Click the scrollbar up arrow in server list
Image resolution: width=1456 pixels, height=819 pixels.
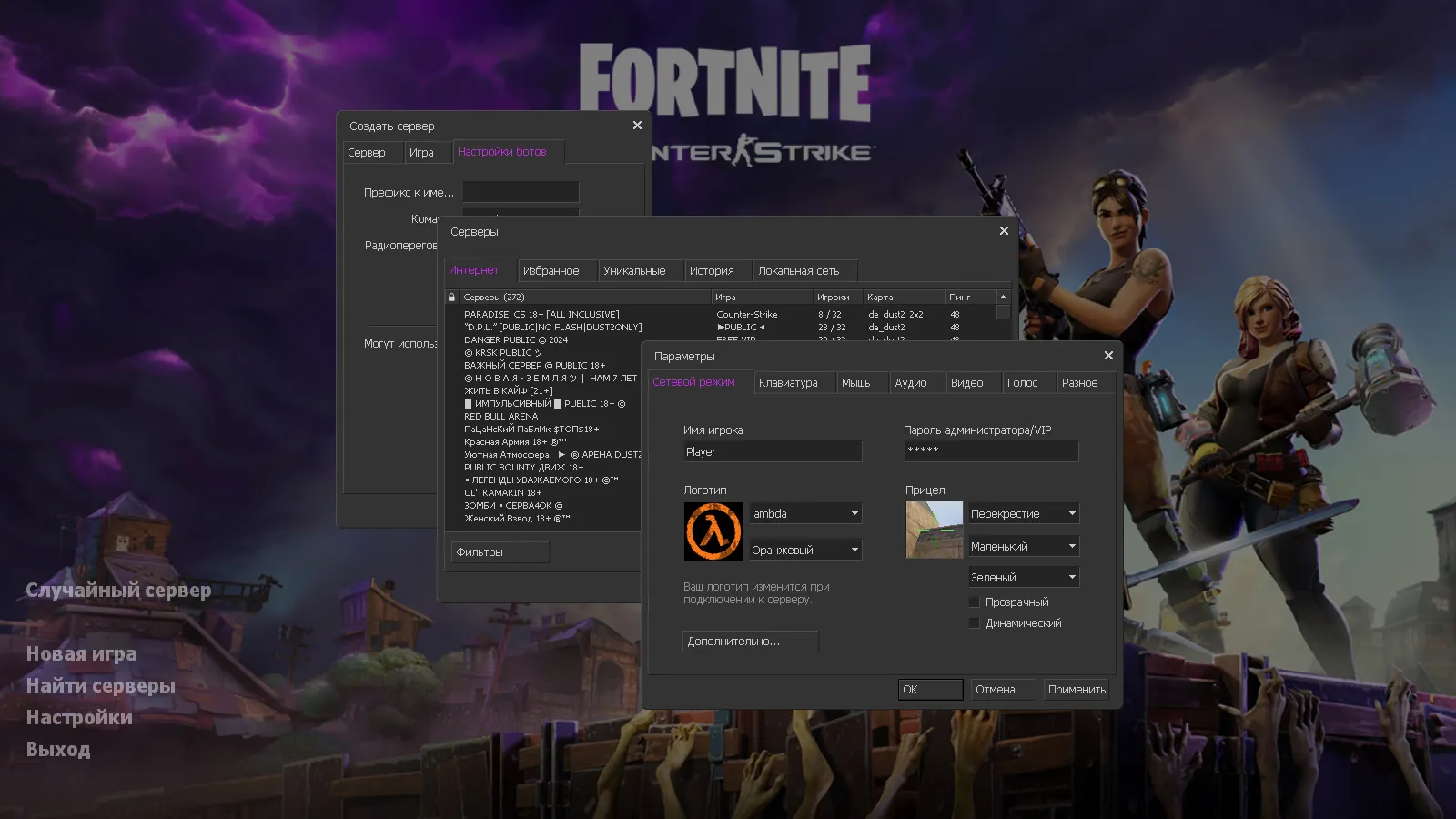[1002, 296]
